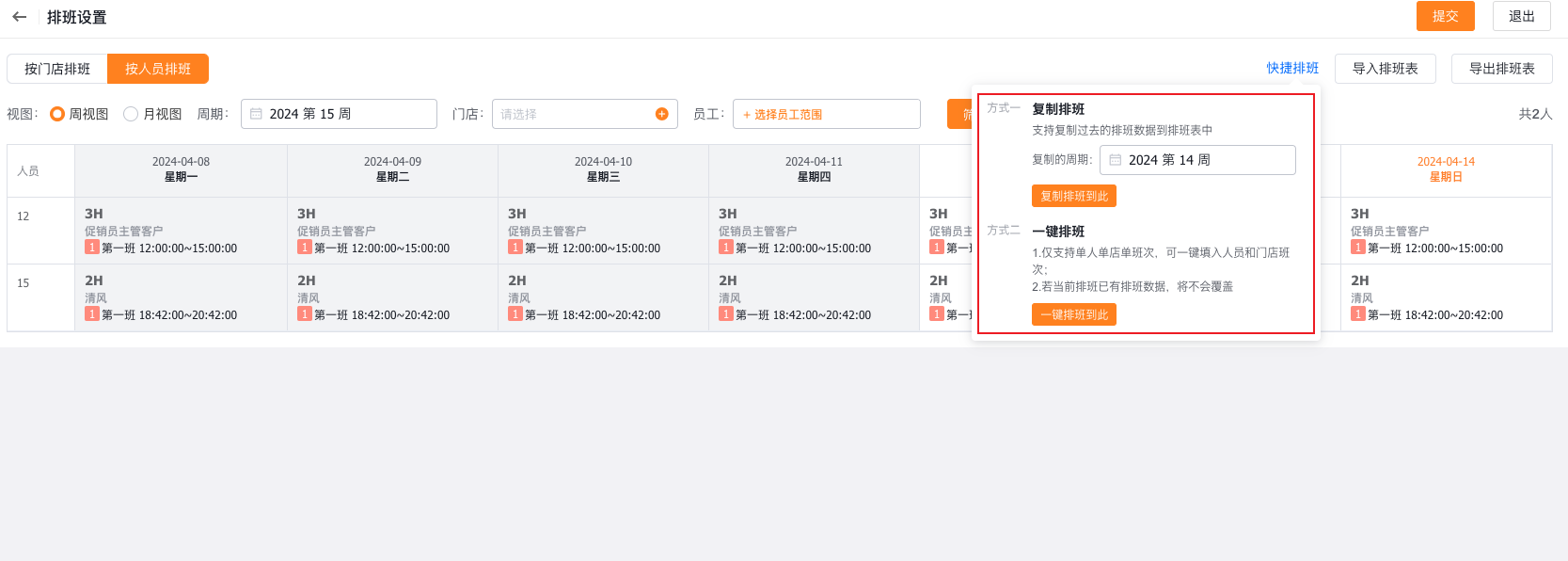Go back using the left arrow icon
Screen dimensions: 1568x561
(19, 17)
